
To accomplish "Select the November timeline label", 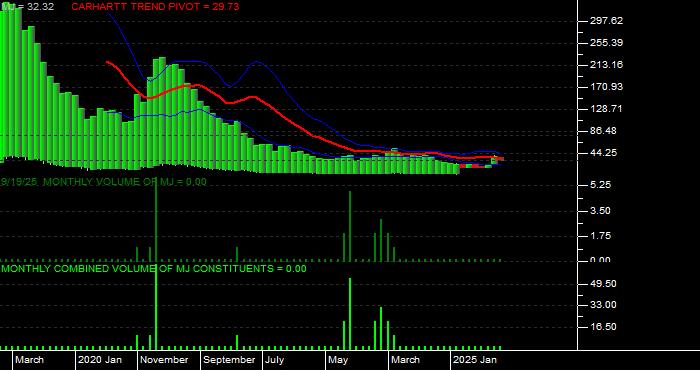I will 164,360.
